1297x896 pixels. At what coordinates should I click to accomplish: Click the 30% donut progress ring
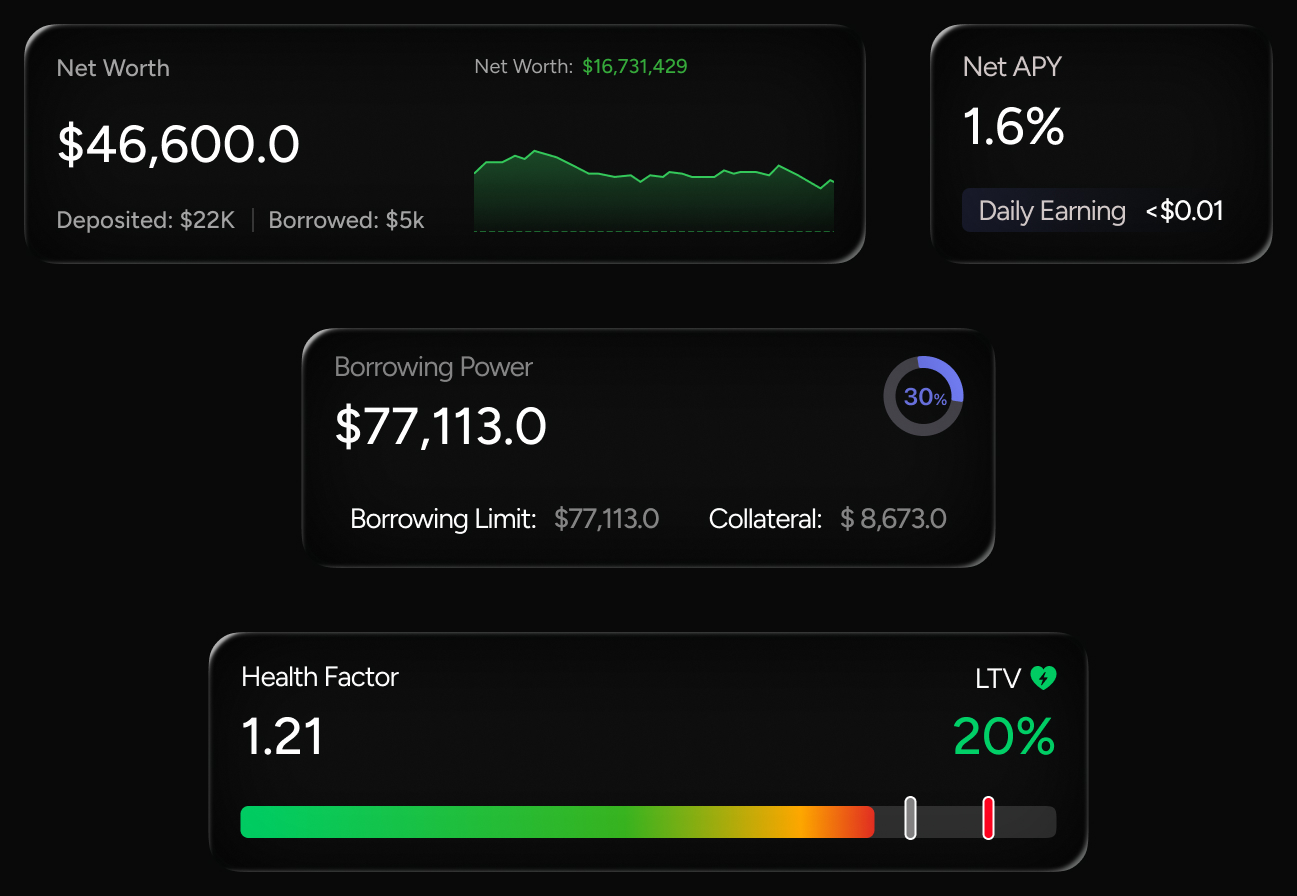[923, 396]
